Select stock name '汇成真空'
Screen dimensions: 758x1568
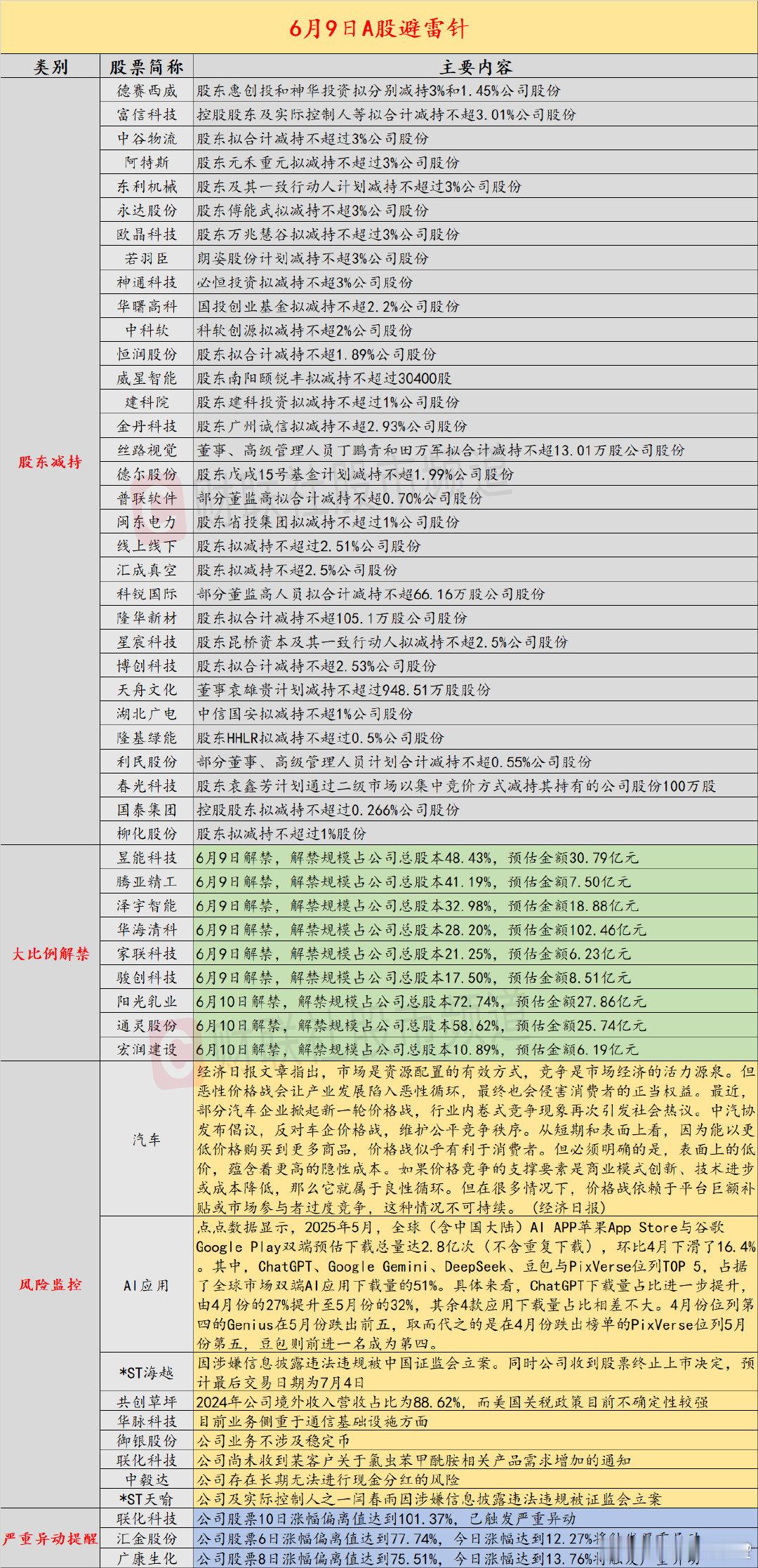pyautogui.click(x=147, y=570)
